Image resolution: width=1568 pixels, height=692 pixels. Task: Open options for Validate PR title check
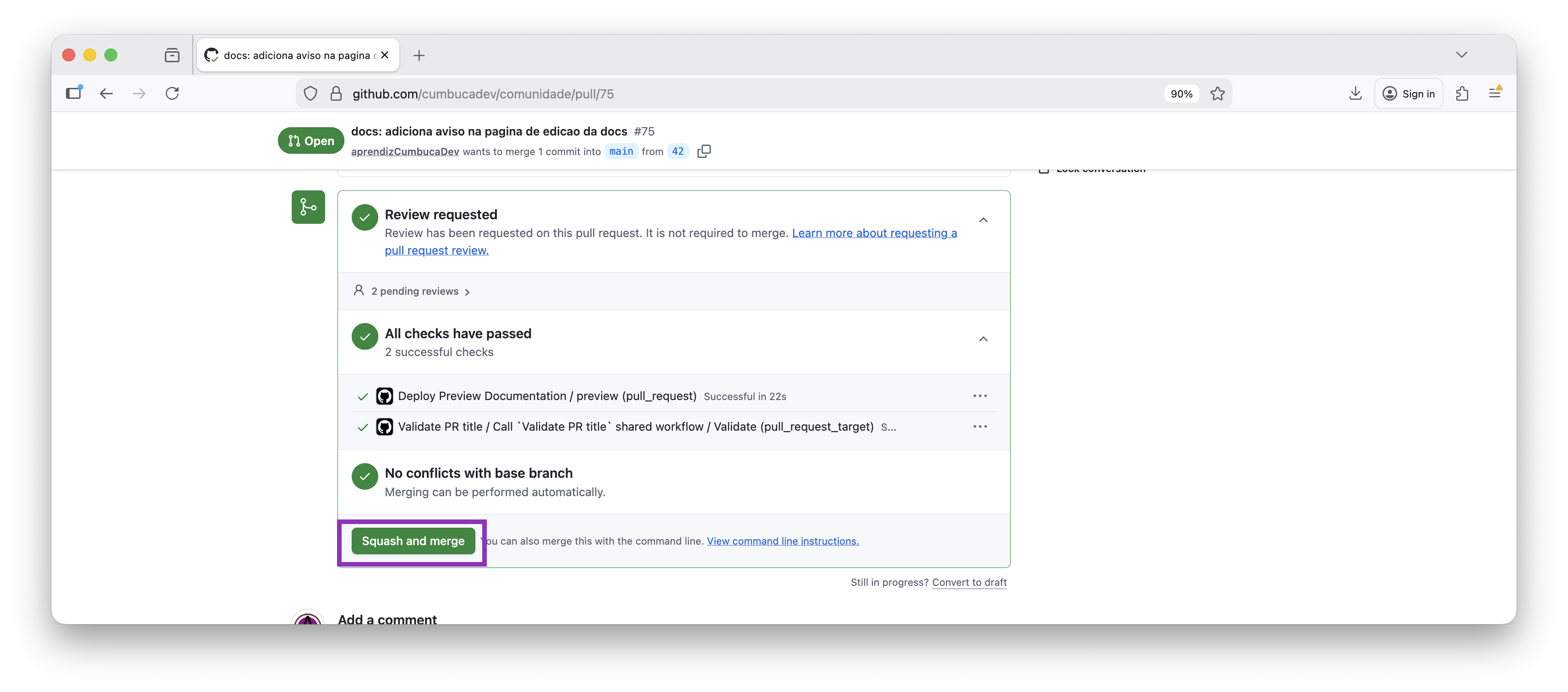(980, 427)
